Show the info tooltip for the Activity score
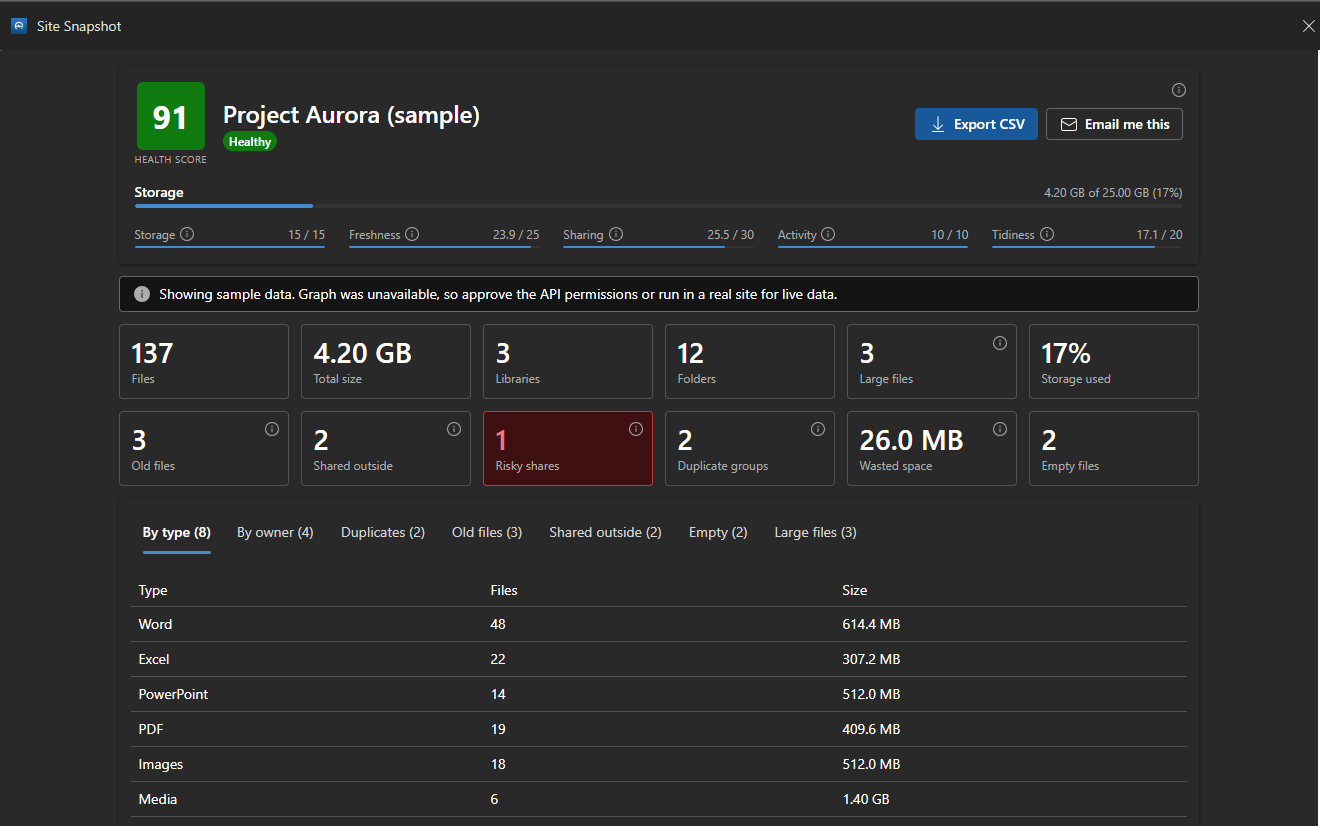 pyautogui.click(x=828, y=235)
